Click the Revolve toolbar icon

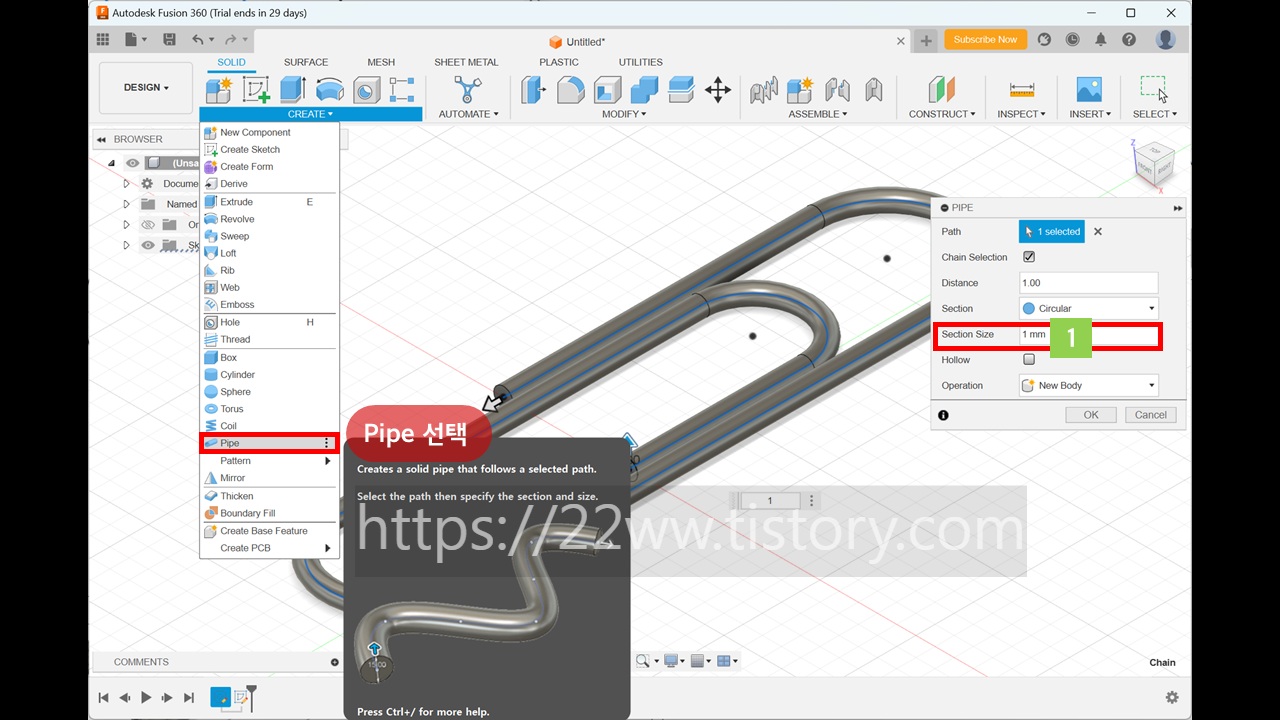330,90
